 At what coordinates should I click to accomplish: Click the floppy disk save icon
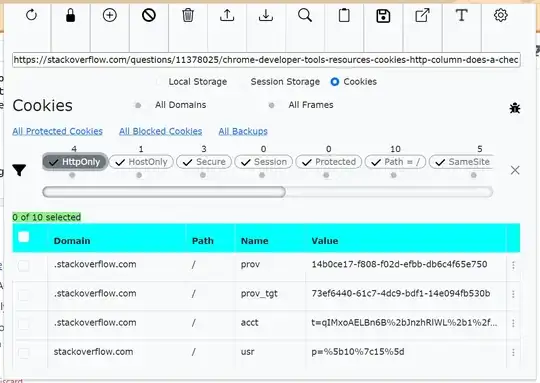pyautogui.click(x=383, y=16)
